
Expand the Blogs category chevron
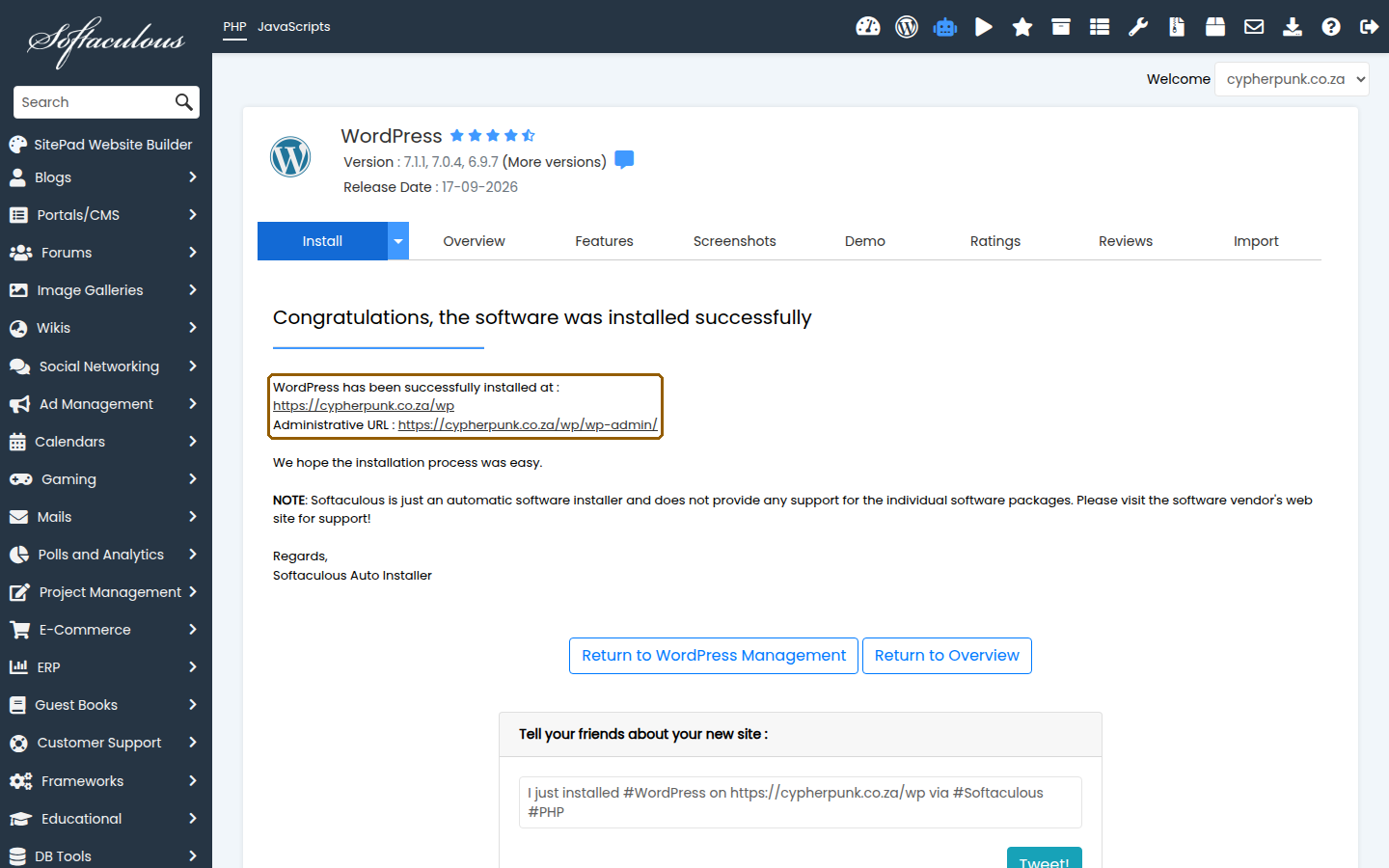tap(193, 177)
